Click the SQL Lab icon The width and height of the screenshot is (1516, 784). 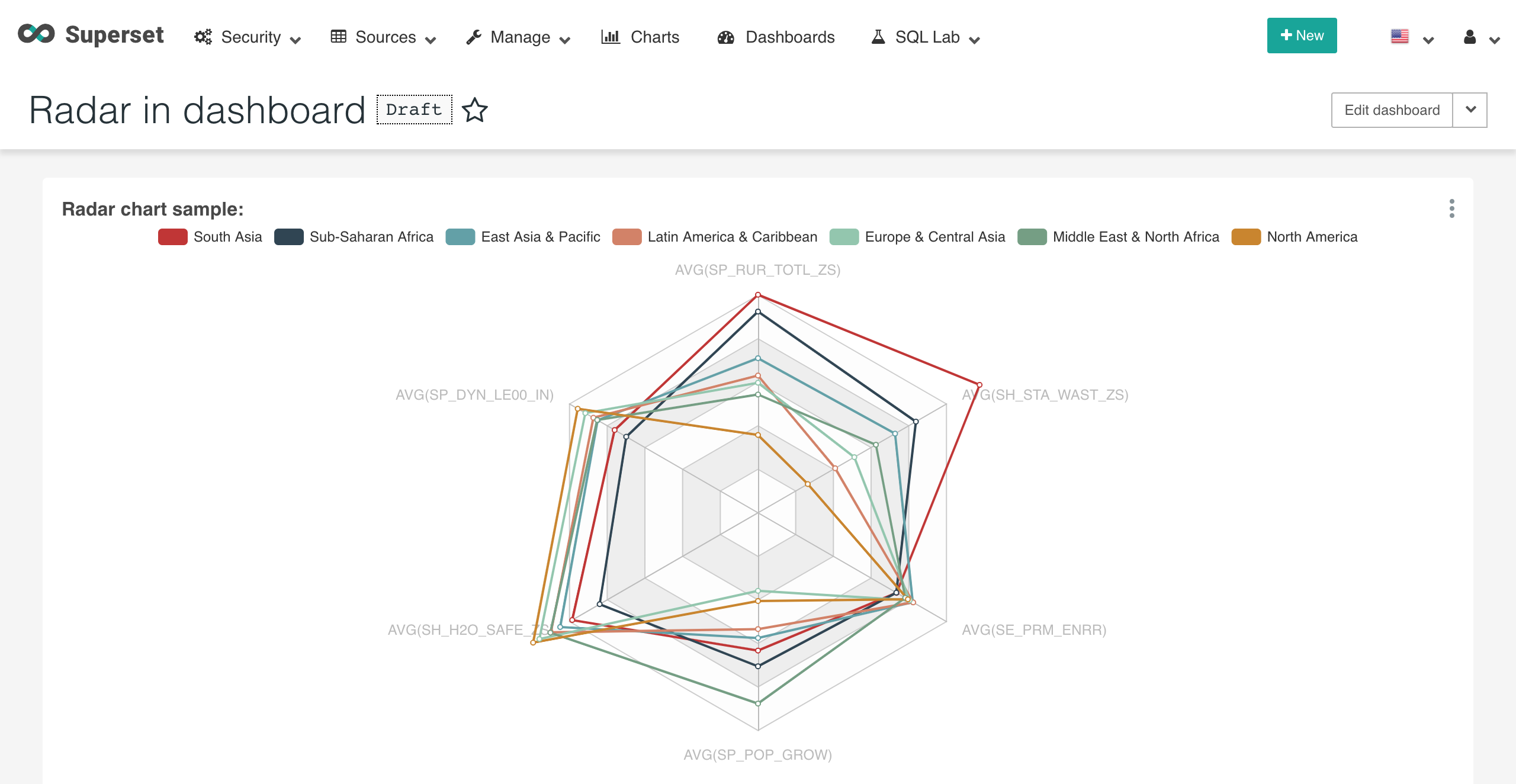876,36
